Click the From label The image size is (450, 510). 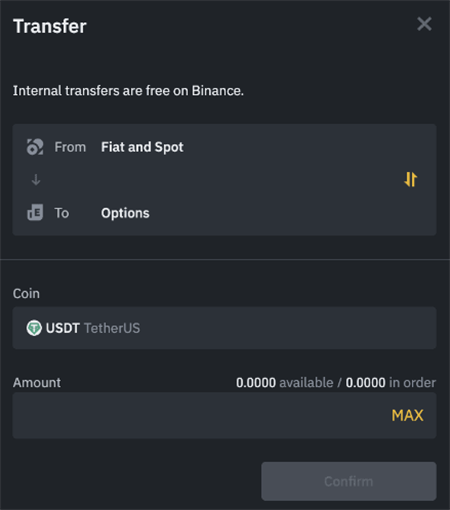coord(70,147)
